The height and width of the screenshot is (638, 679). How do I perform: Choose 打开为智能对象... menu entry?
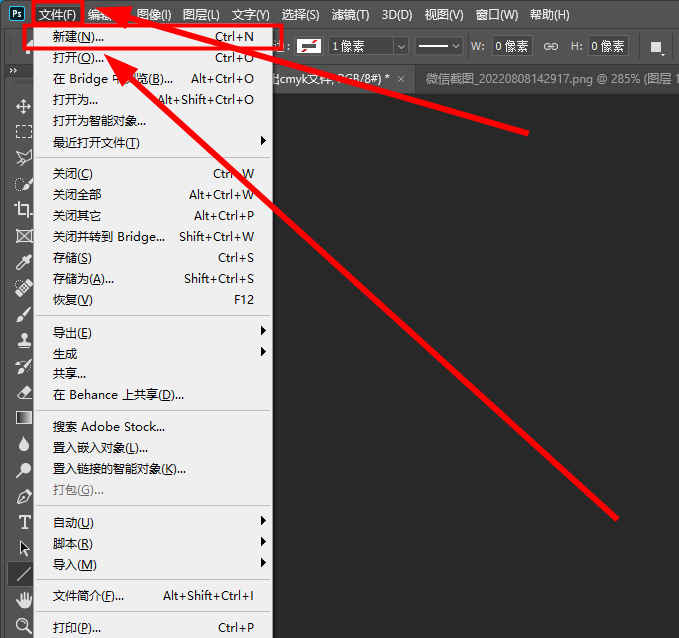click(x=152, y=121)
